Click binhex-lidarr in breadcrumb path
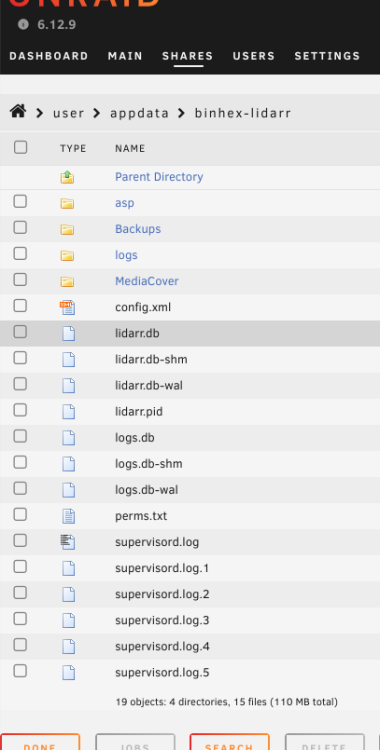 (243, 113)
